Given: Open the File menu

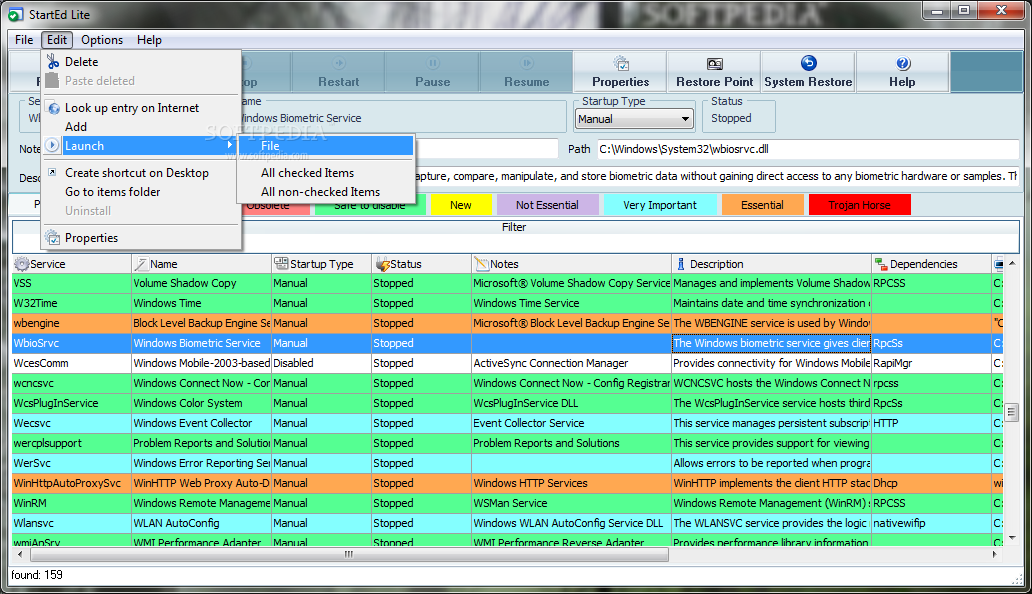Looking at the screenshot, I should click(x=24, y=39).
